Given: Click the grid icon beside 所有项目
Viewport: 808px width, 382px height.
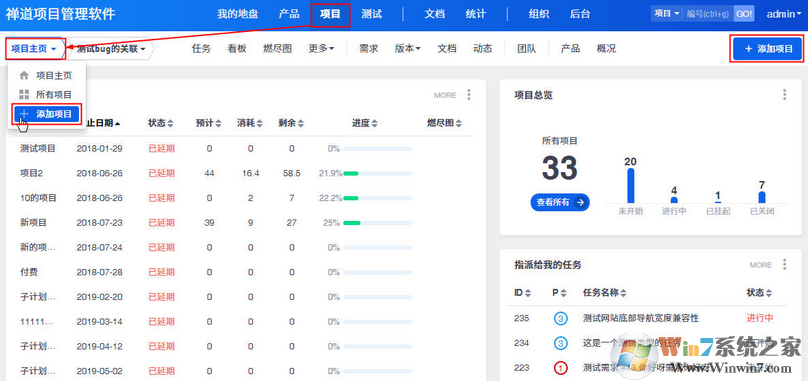Looking at the screenshot, I should [x=24, y=94].
